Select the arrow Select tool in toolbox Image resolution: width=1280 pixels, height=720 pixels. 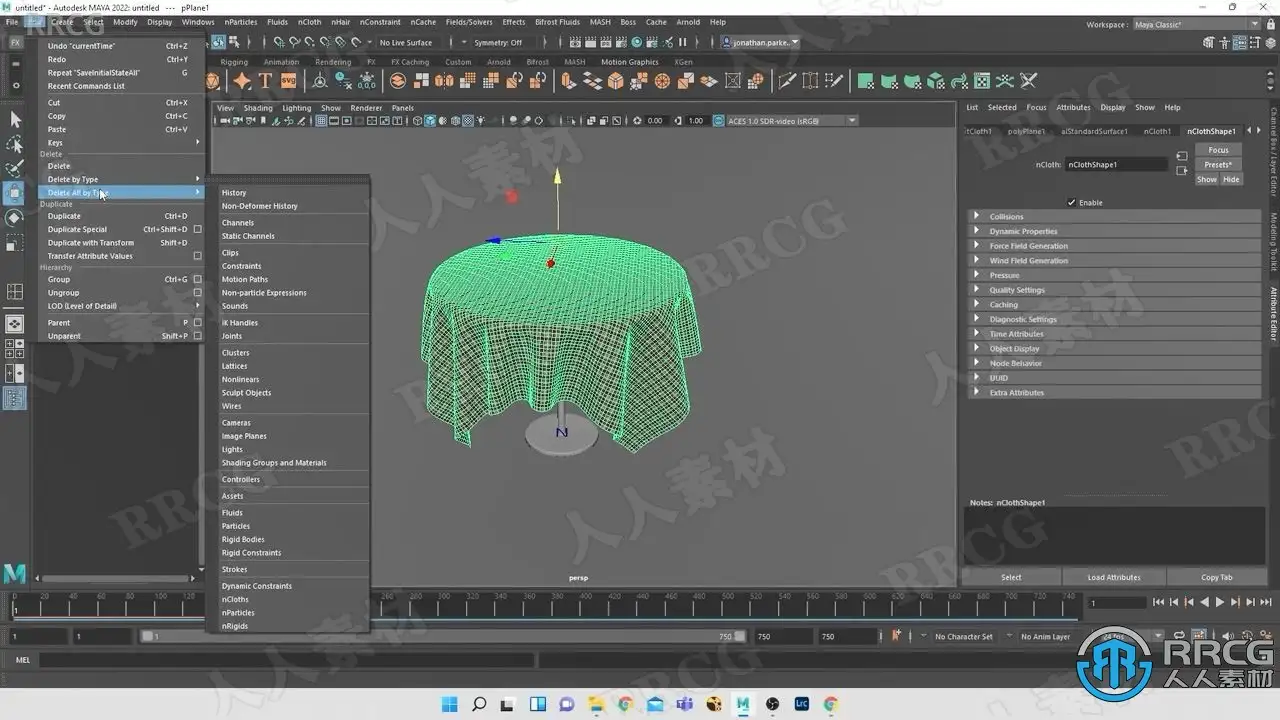tap(15, 119)
